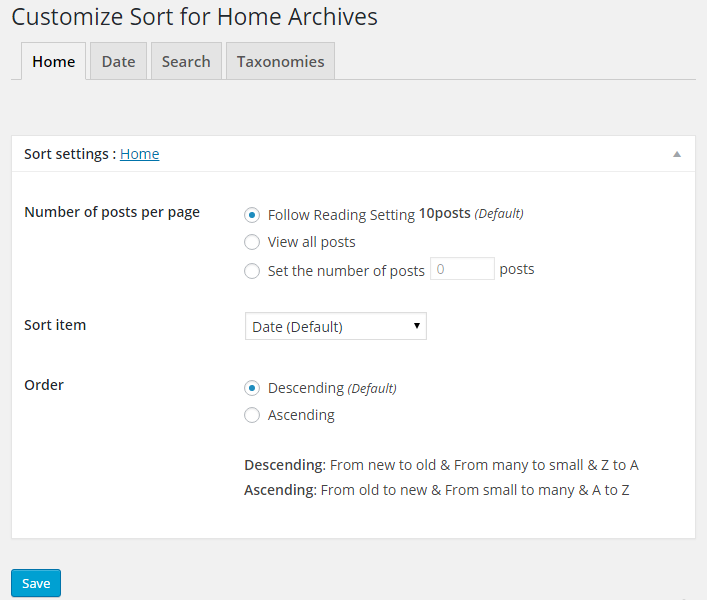Click the Order field label
The image size is (707, 600).
[x=44, y=385]
